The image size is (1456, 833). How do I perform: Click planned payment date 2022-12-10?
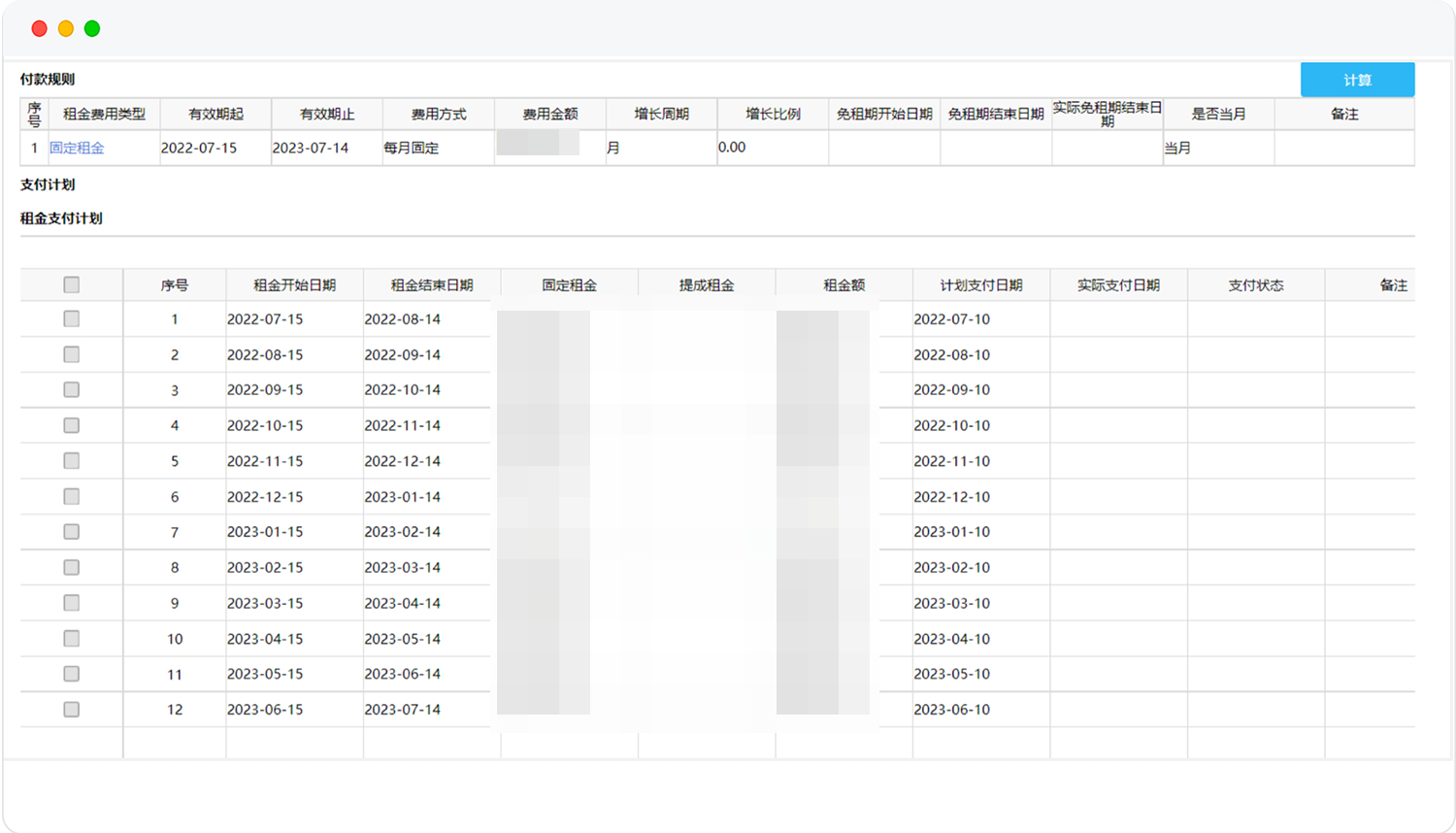coord(952,496)
